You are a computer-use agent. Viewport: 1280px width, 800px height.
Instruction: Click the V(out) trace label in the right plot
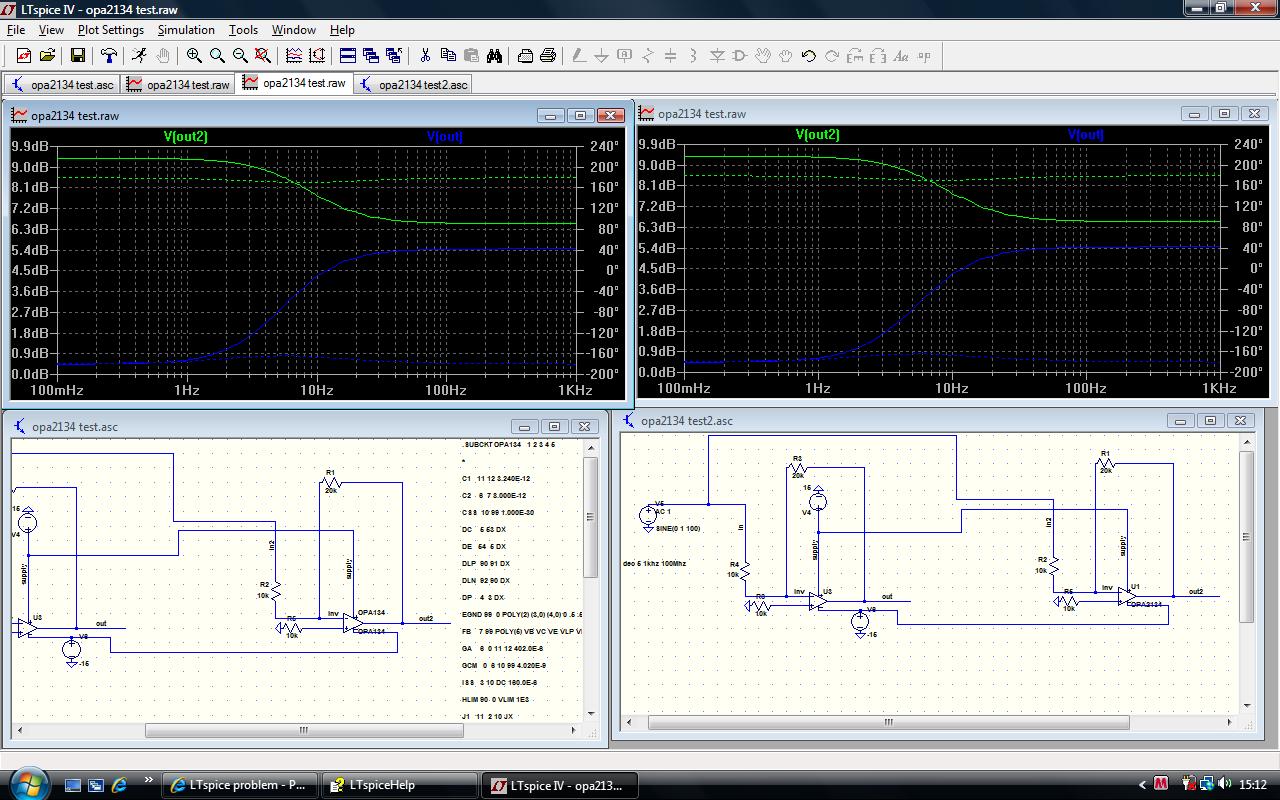click(x=1085, y=134)
